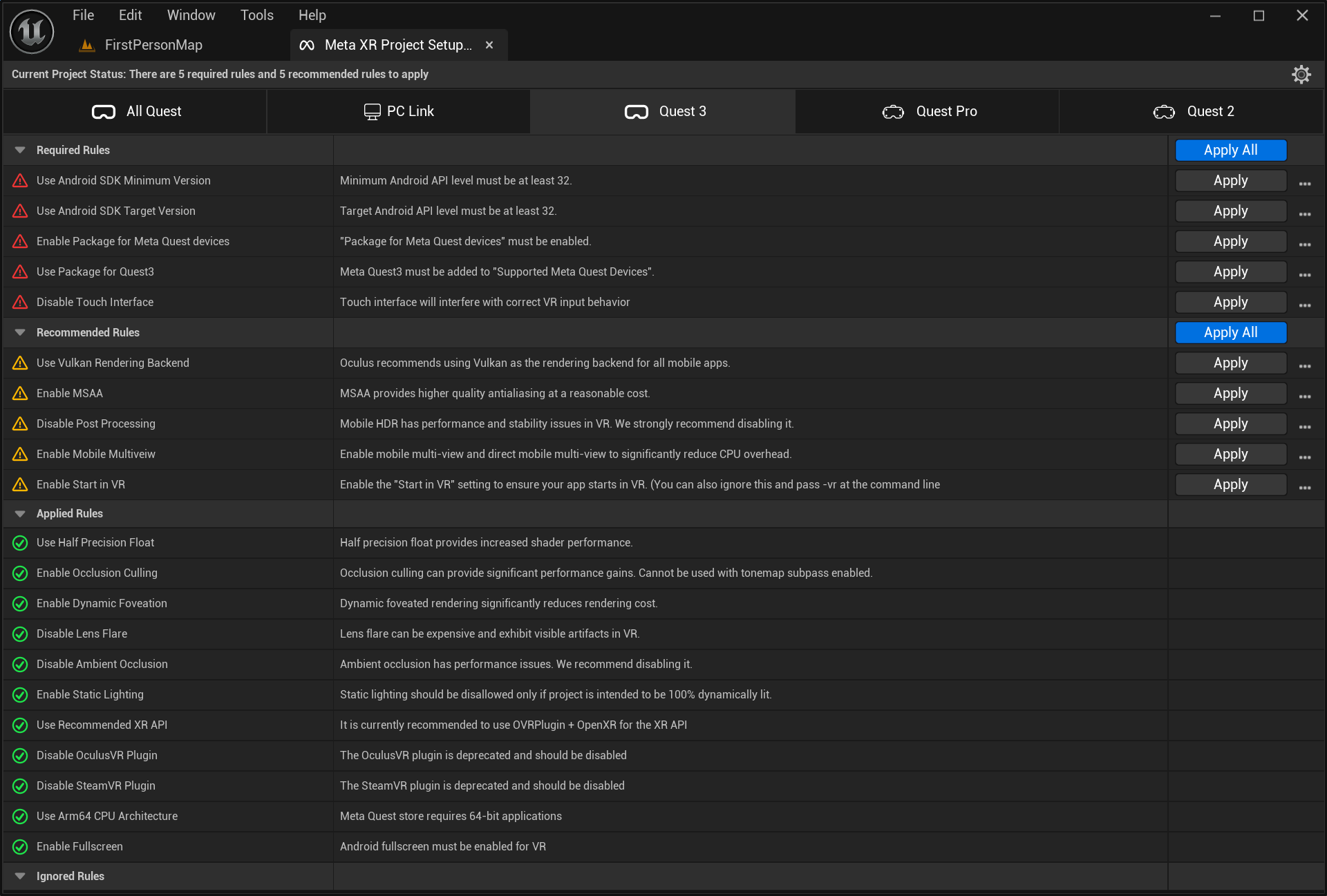1327x896 pixels.
Task: Open the settings gear at top right
Action: pos(1302,74)
